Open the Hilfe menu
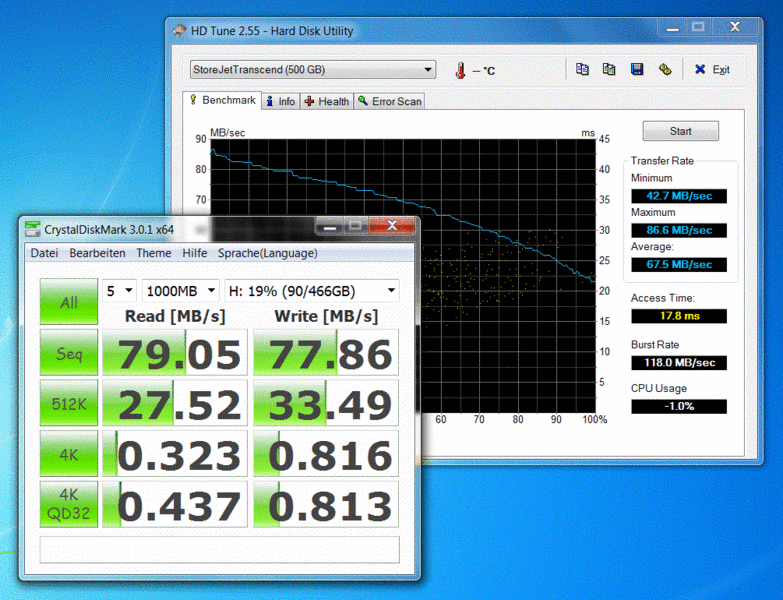Viewport: 783px width, 600px height. (x=194, y=253)
